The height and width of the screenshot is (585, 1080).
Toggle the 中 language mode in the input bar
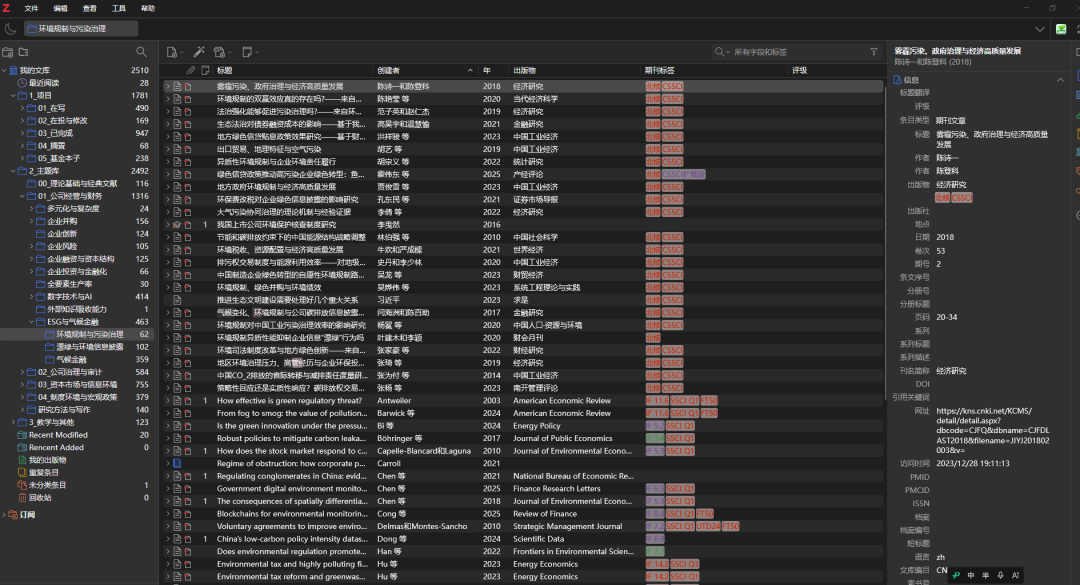tap(970, 575)
